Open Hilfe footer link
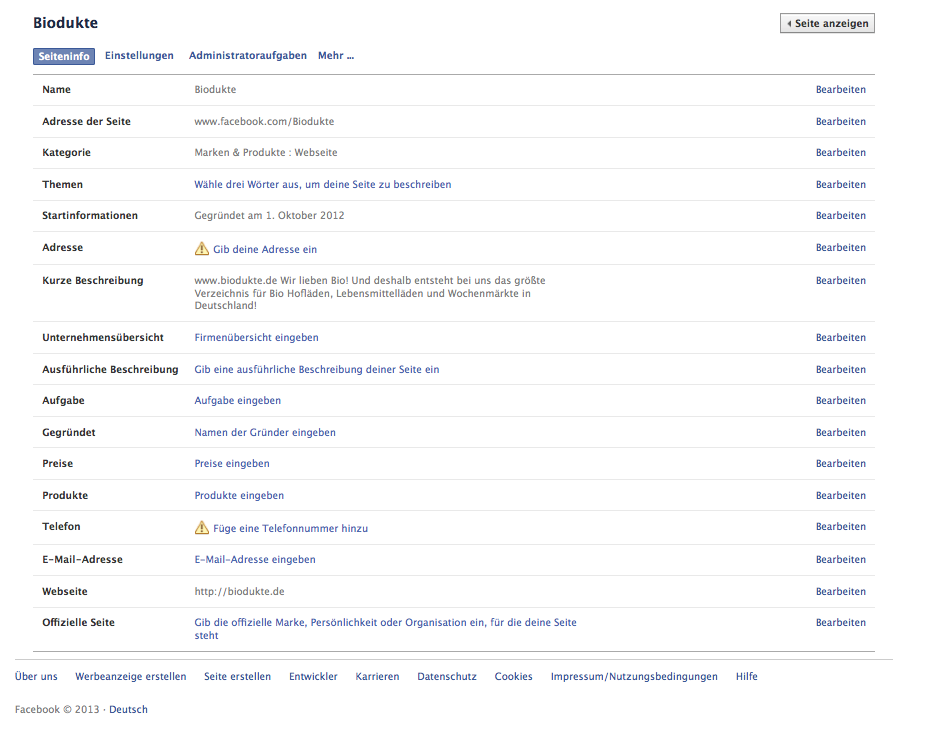The width and height of the screenshot is (943, 745). click(746, 676)
